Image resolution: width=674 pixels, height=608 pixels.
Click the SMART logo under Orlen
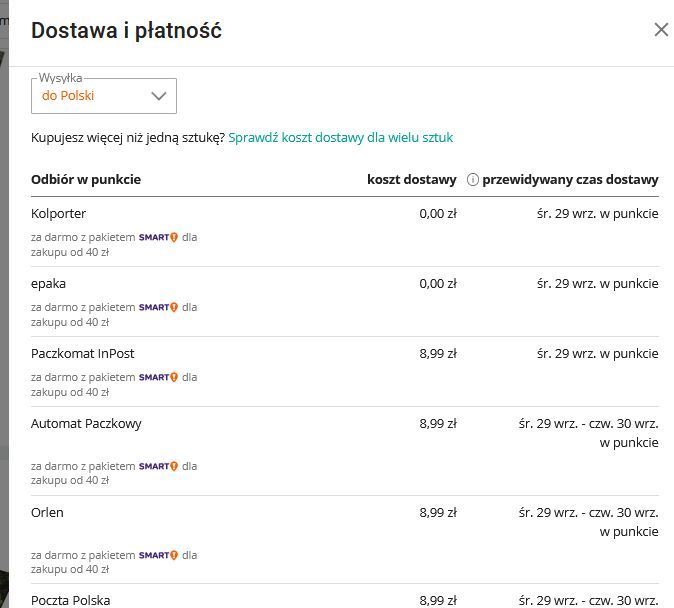click(158, 556)
